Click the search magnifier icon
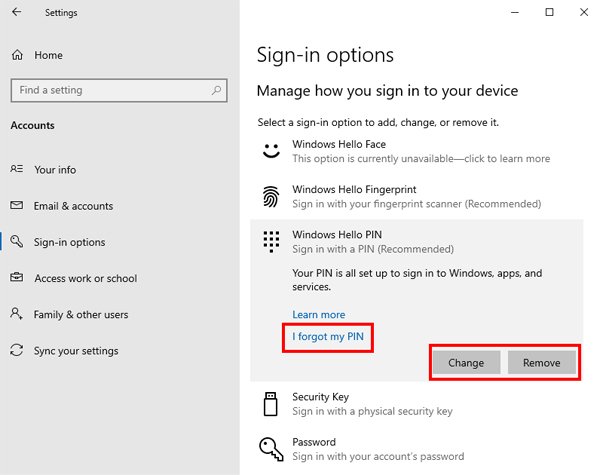This screenshot has width=600, height=475. pyautogui.click(x=216, y=90)
